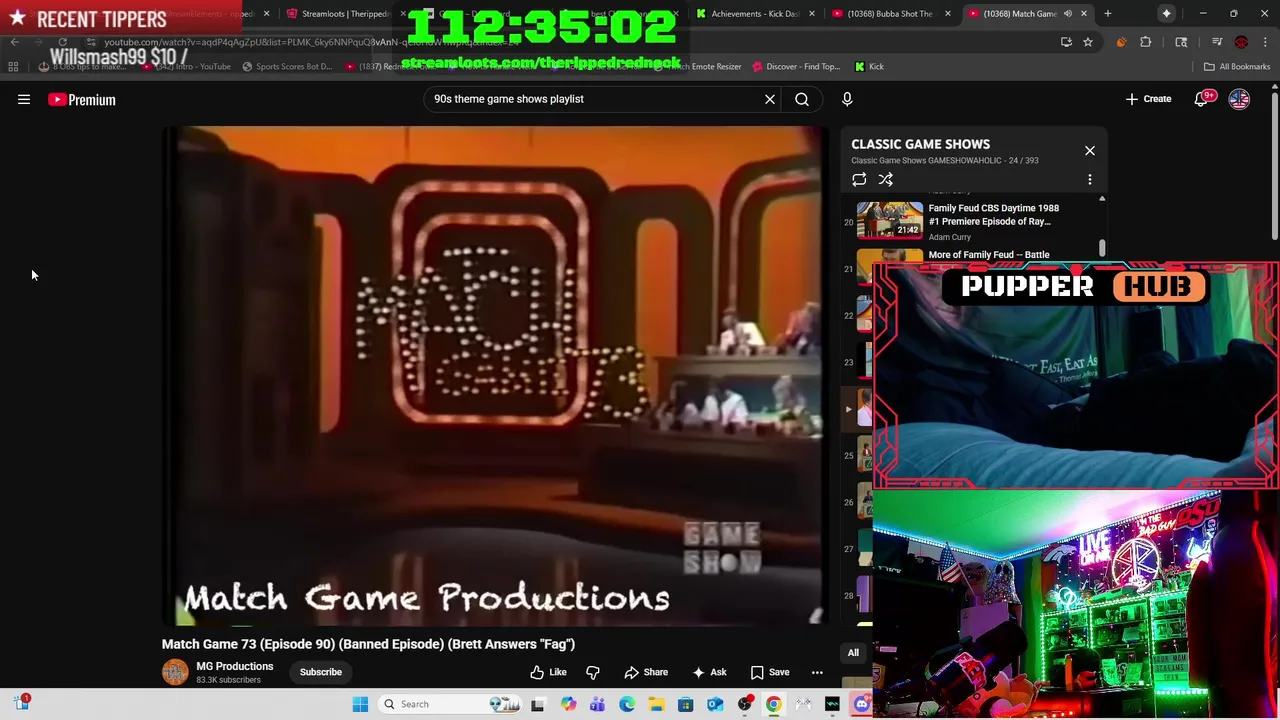Open Discord from taskbar

(861, 704)
